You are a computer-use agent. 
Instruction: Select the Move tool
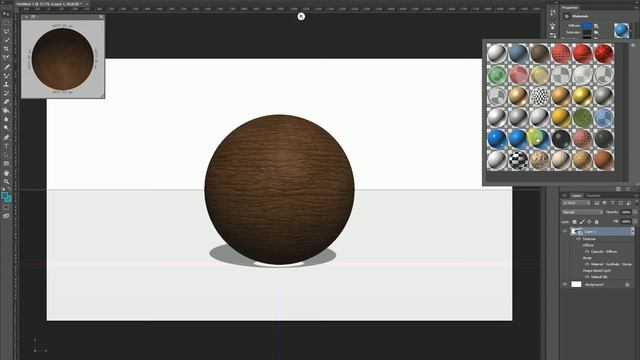[6, 13]
